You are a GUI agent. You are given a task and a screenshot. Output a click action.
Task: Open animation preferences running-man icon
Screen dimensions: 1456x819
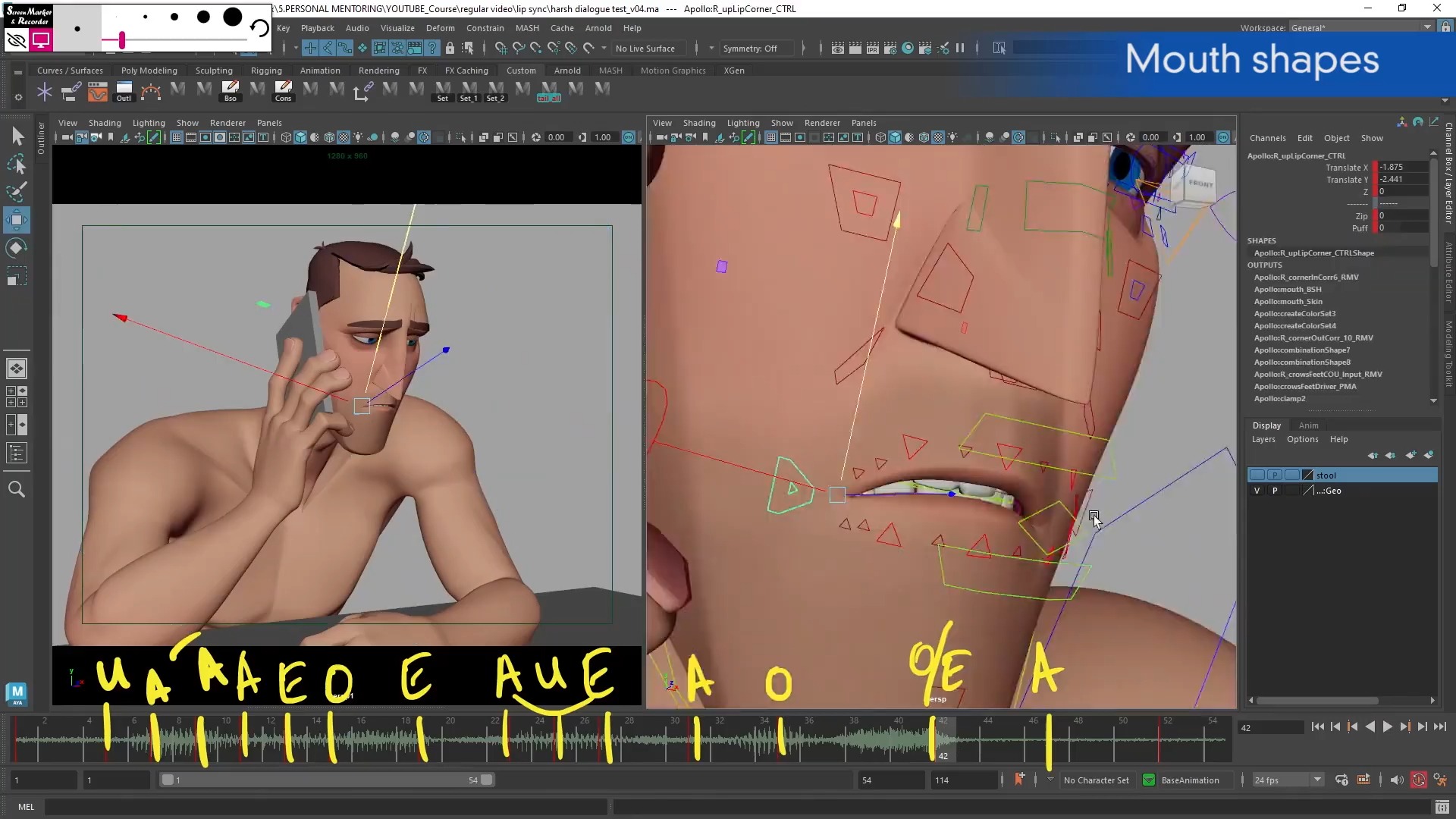pos(1440,780)
